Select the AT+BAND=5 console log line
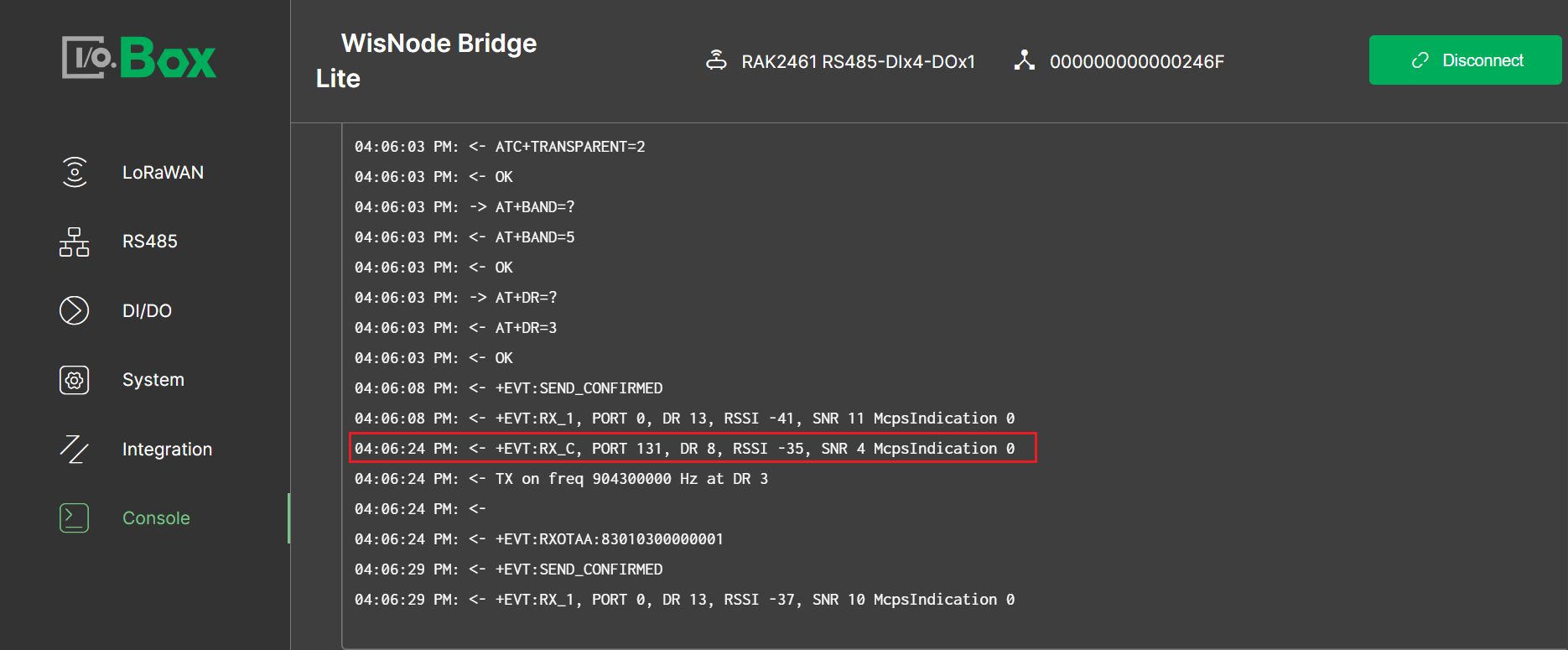The image size is (1568, 650). [x=465, y=237]
